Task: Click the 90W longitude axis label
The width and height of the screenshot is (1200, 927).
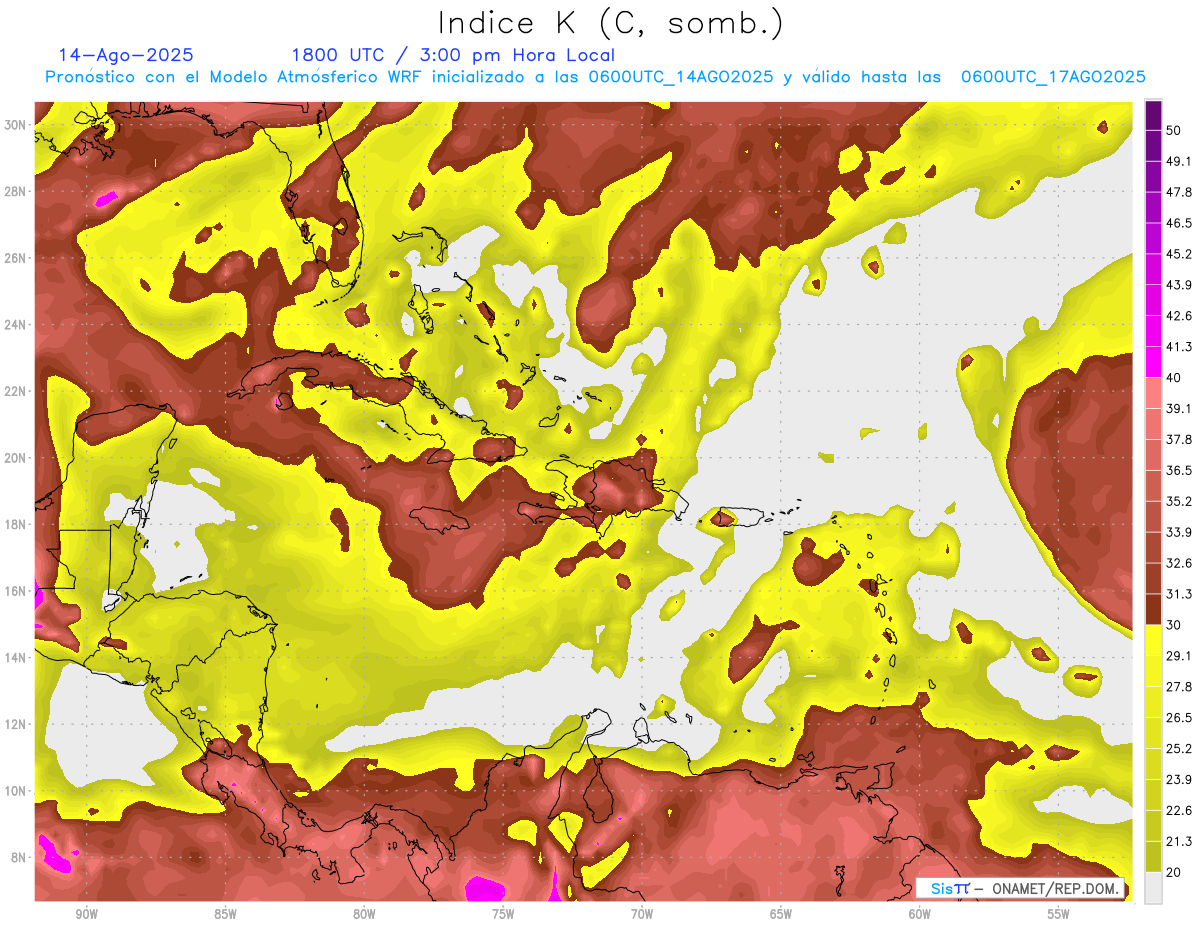Action: click(x=86, y=914)
